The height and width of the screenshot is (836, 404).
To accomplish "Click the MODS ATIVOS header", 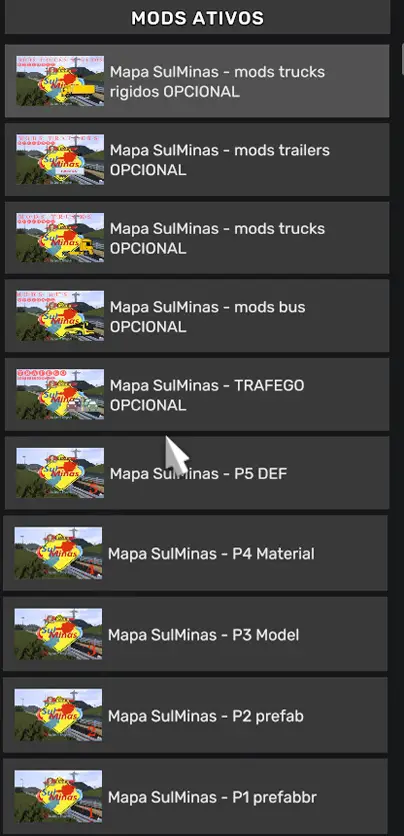I will (197, 18).
